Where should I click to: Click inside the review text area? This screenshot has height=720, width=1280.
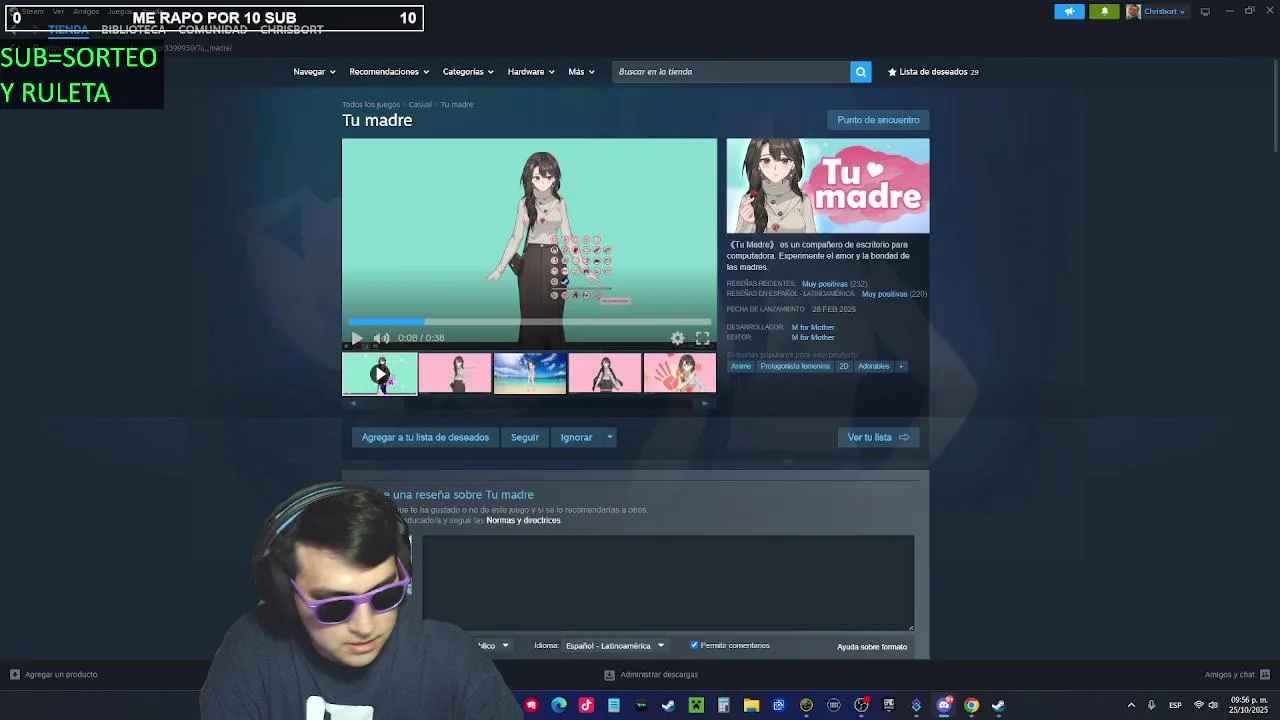(668, 583)
